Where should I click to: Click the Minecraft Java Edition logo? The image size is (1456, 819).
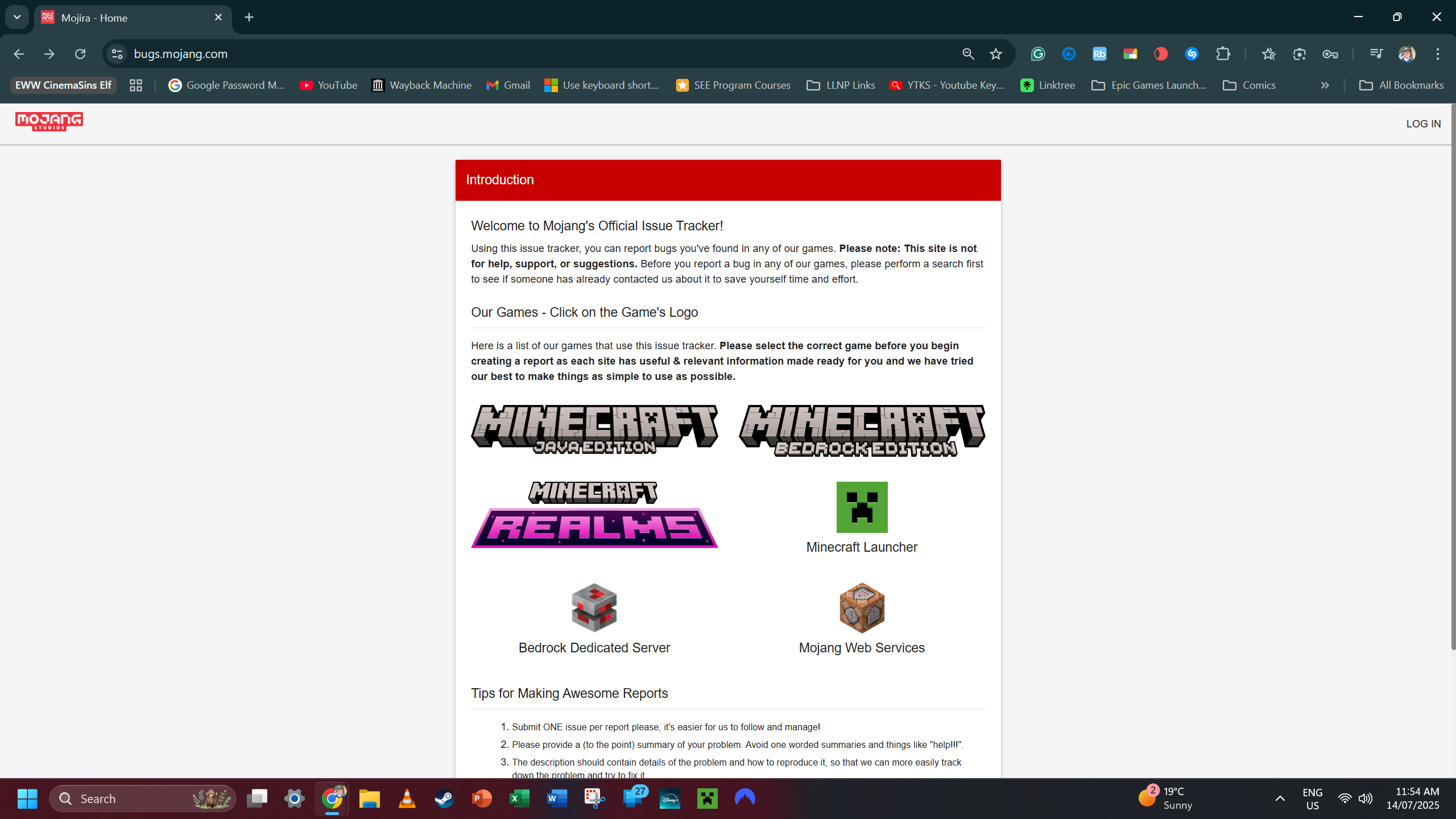(594, 429)
